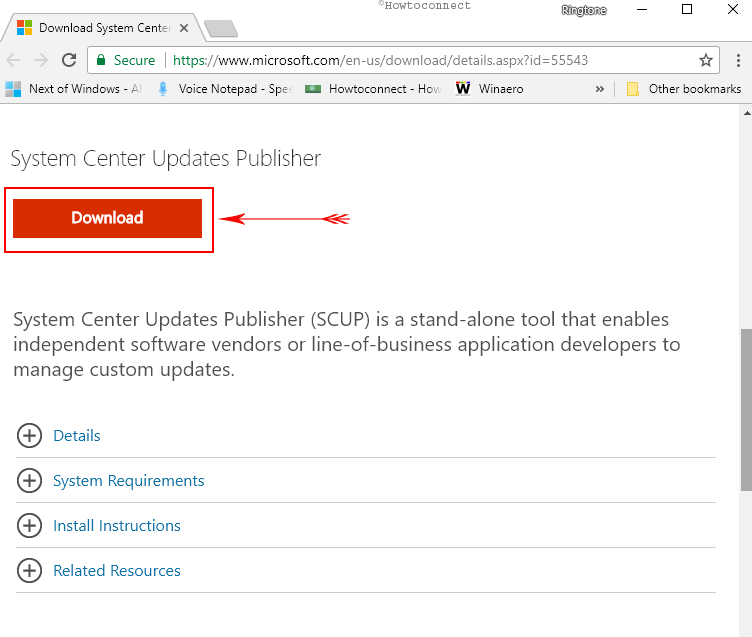Open the Other bookmarks folder
Screen dimensions: 752x637
684,89
